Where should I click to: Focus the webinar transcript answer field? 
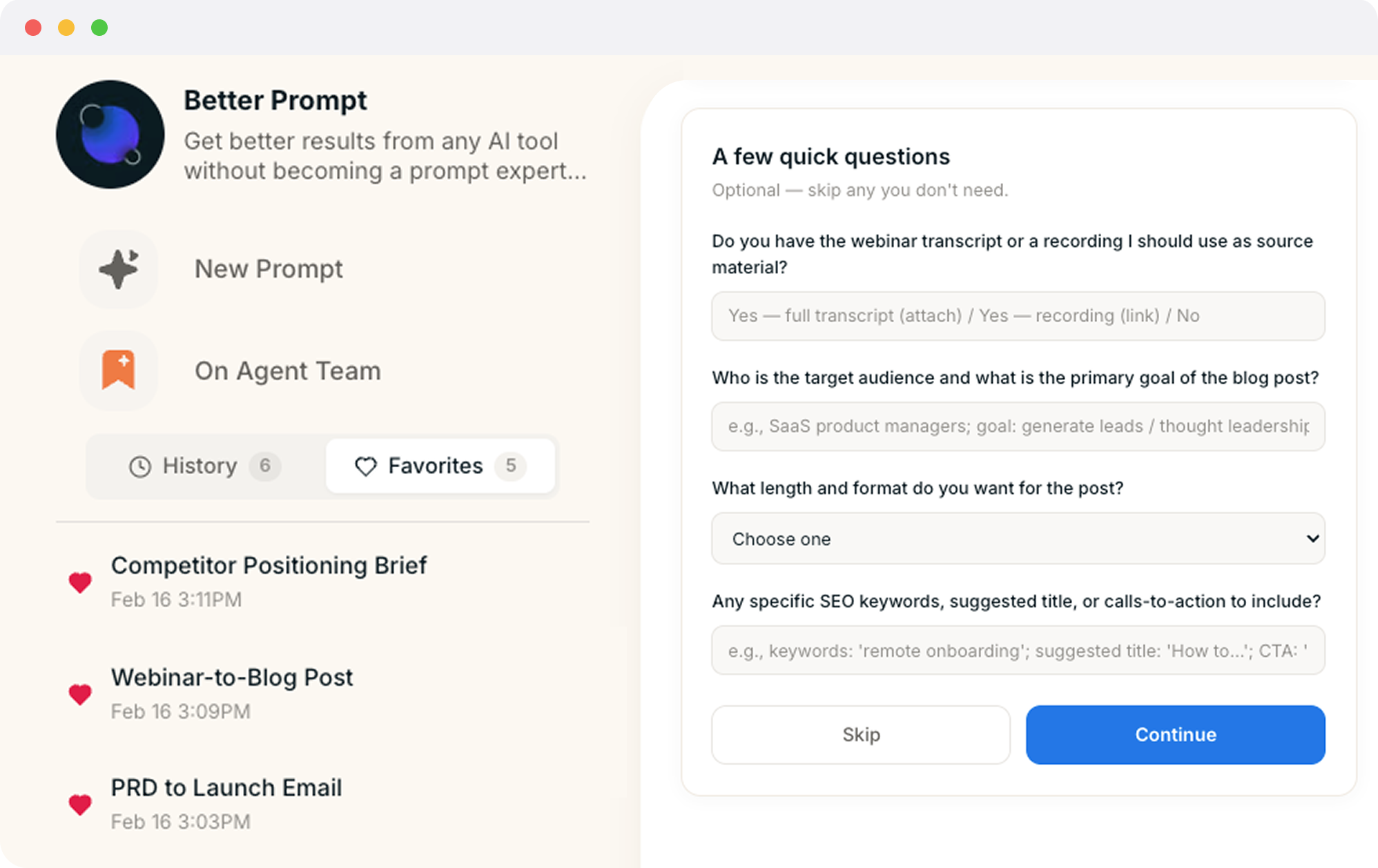1018,316
